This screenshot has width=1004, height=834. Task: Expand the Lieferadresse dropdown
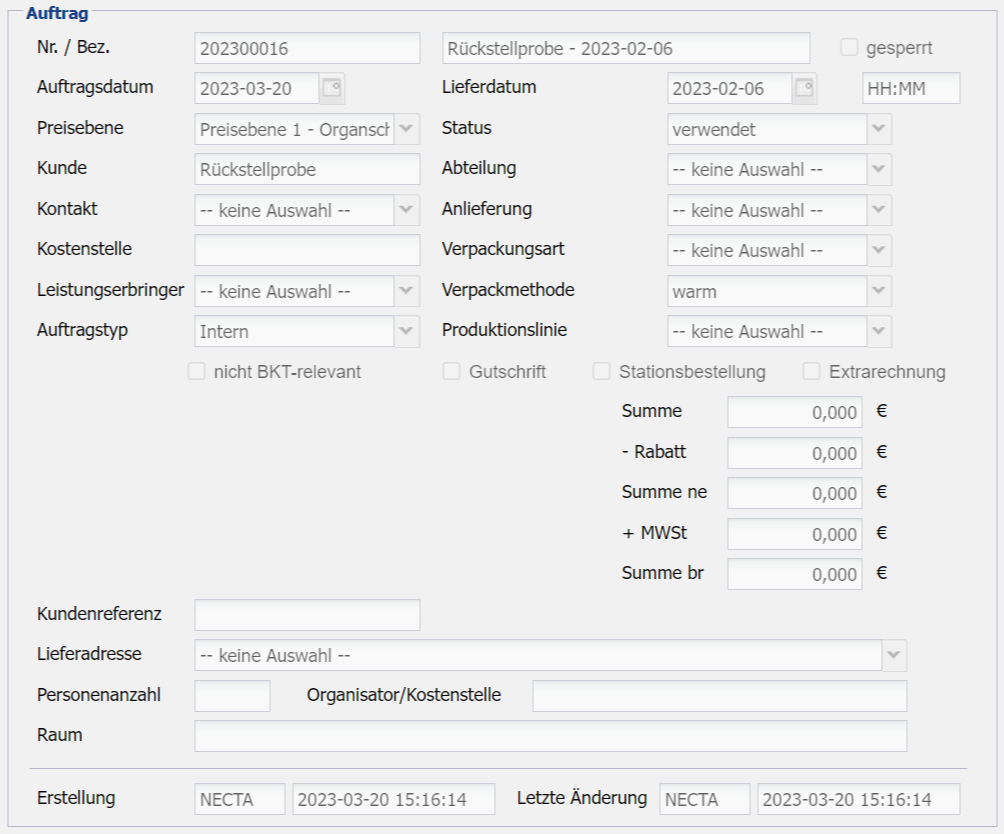coord(893,655)
